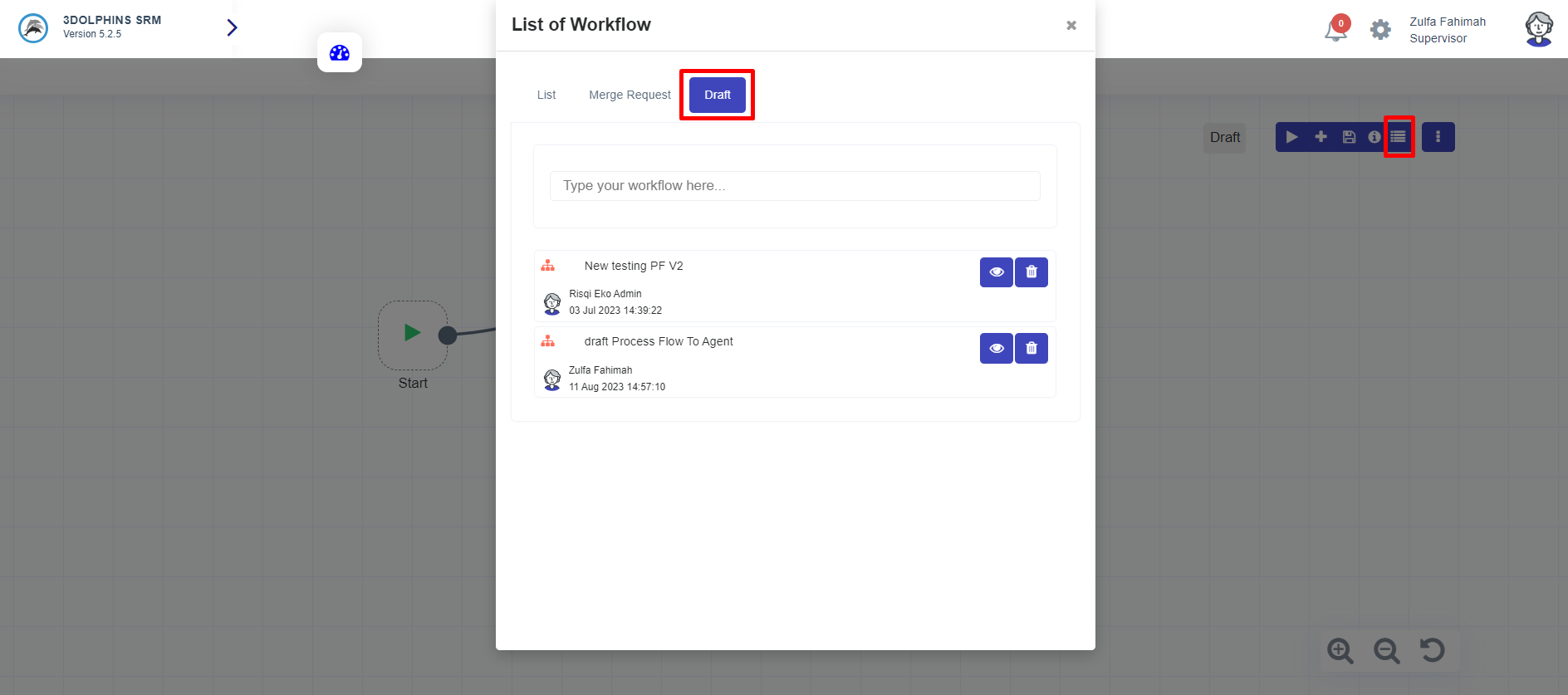View the New testing PF V2 draft

tap(996, 272)
